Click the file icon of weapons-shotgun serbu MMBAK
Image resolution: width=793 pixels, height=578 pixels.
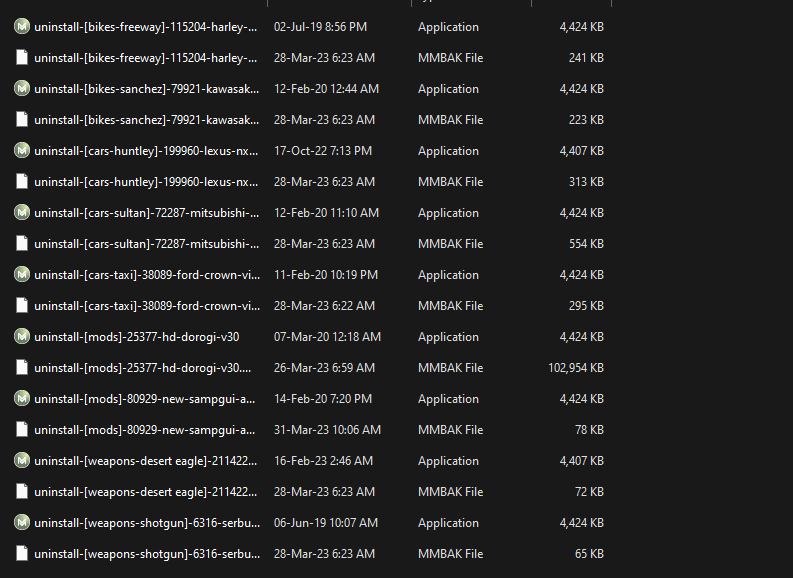[22, 553]
